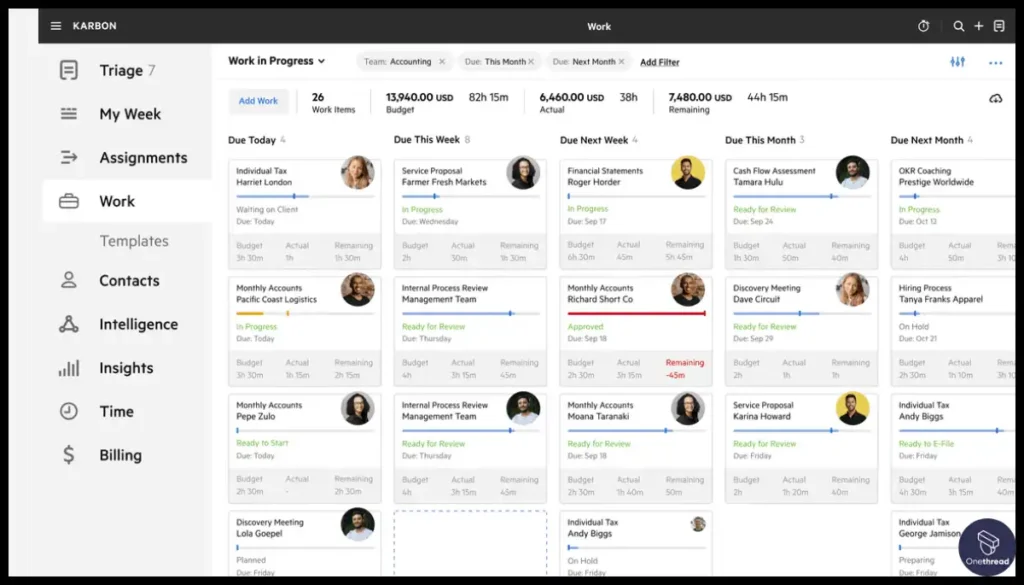Click Roger Horder card avatar
The width and height of the screenshot is (1024, 585).
pos(688,172)
